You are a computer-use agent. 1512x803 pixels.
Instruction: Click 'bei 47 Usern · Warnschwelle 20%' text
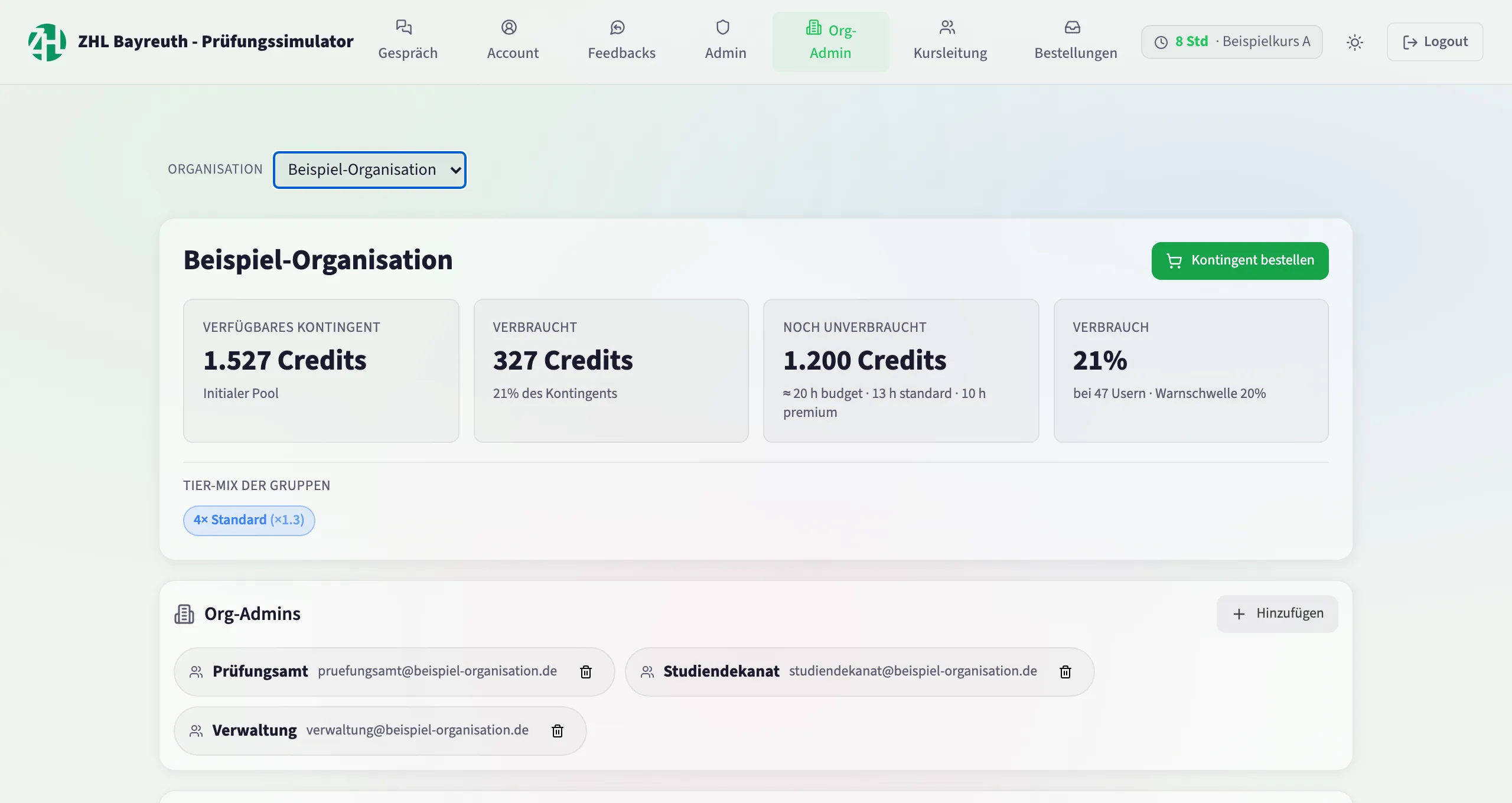click(1169, 394)
